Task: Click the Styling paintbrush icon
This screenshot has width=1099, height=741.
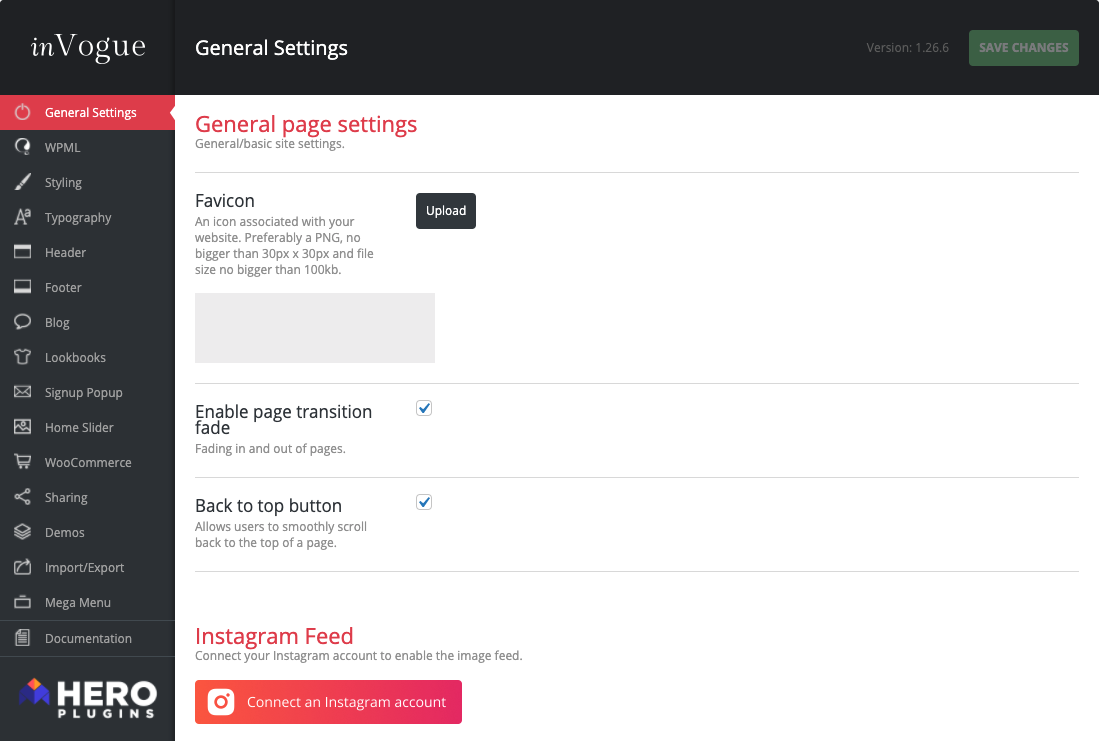Action: 22,182
